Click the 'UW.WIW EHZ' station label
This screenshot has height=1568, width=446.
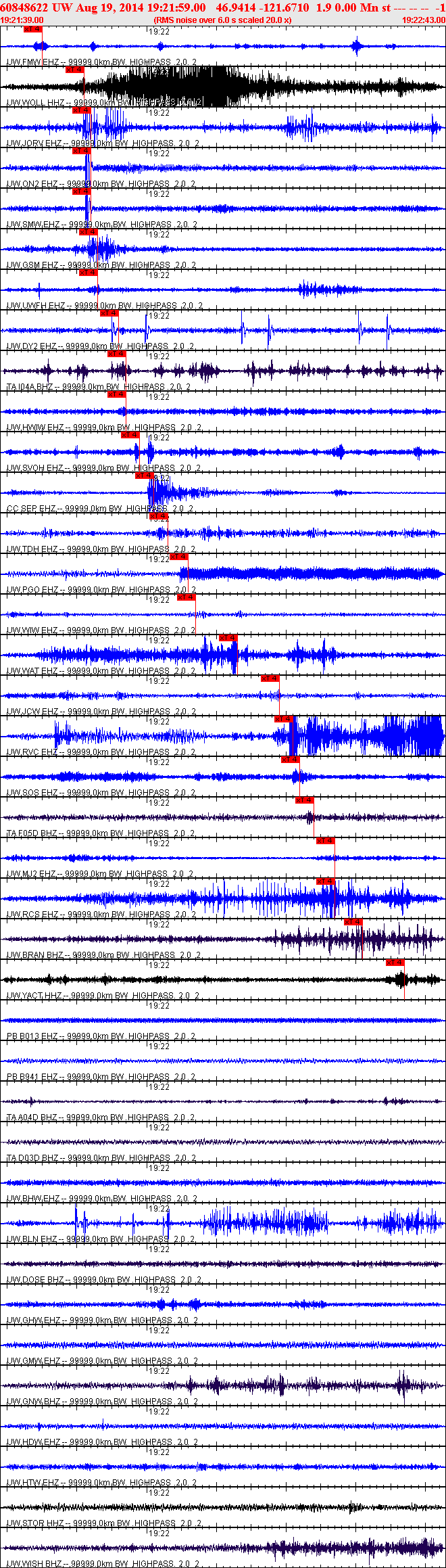click(32, 630)
